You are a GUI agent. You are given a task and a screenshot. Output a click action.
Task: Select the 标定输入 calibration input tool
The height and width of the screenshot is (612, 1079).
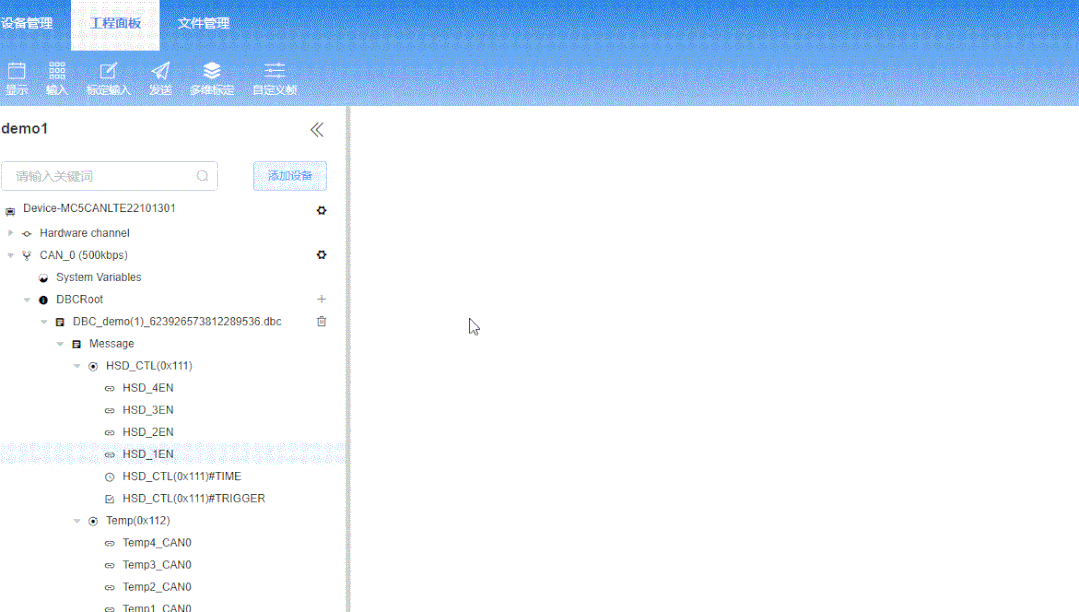108,78
